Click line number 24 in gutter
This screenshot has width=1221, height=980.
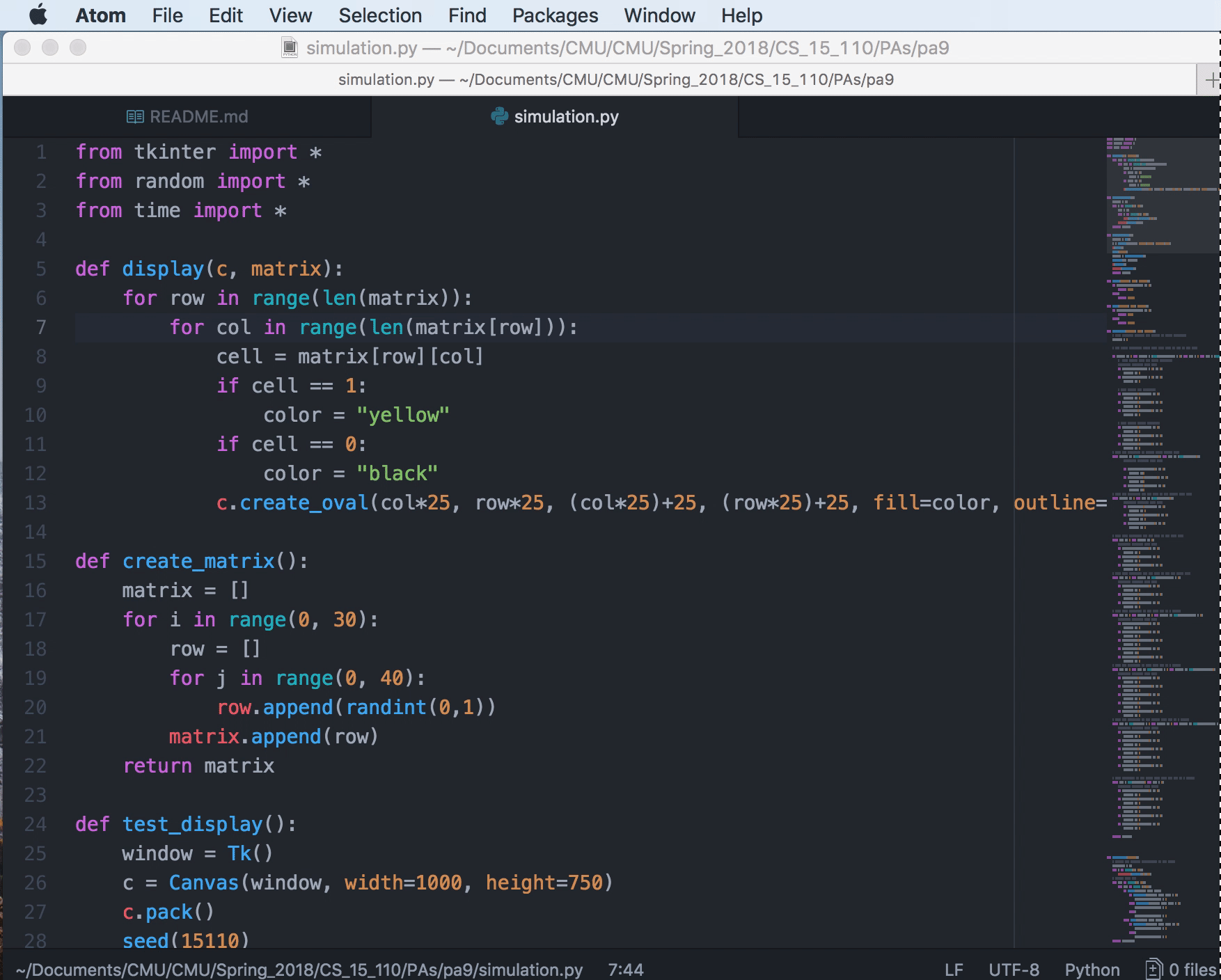point(36,824)
